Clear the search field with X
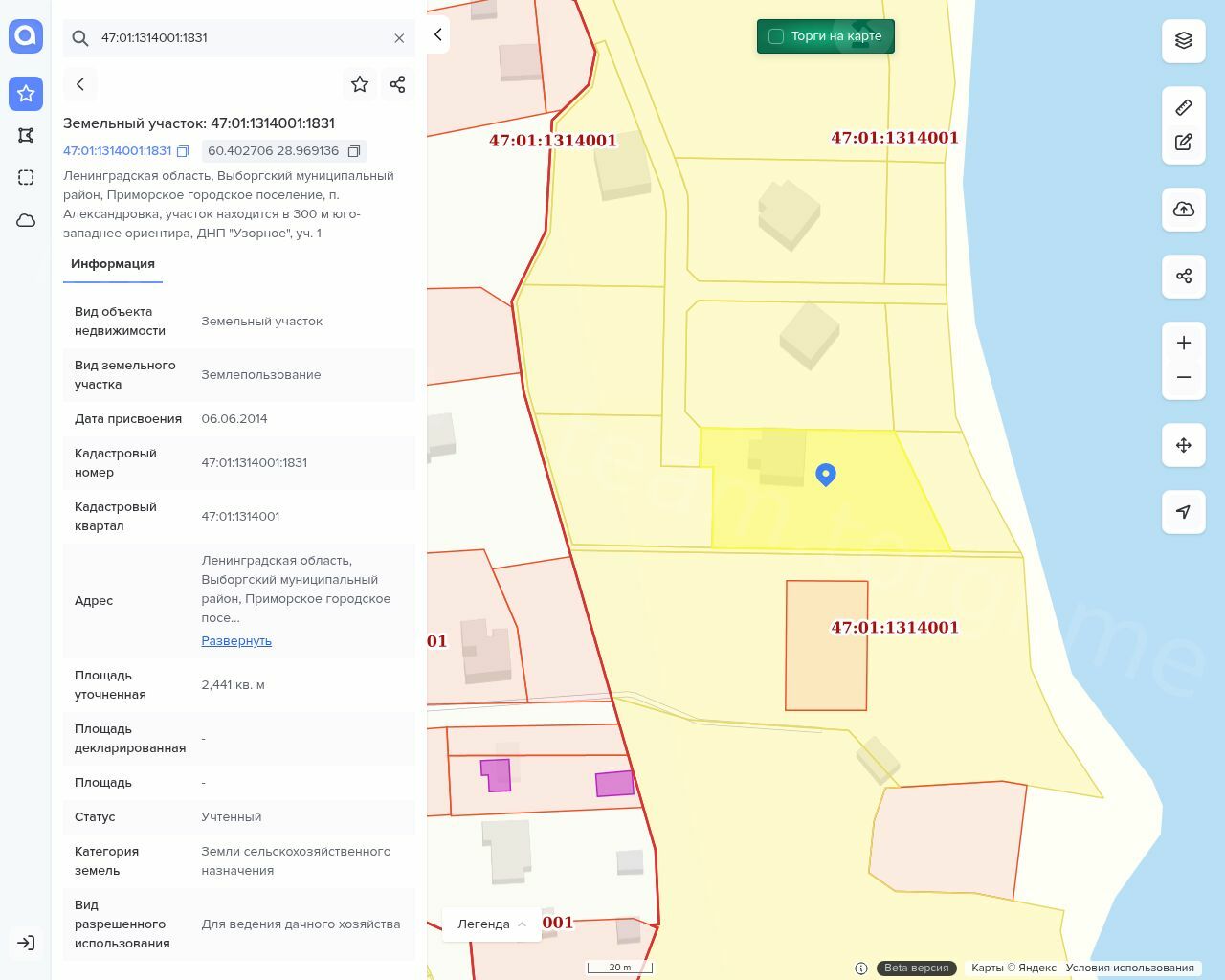Screen dimensions: 1225x980 tap(399, 38)
